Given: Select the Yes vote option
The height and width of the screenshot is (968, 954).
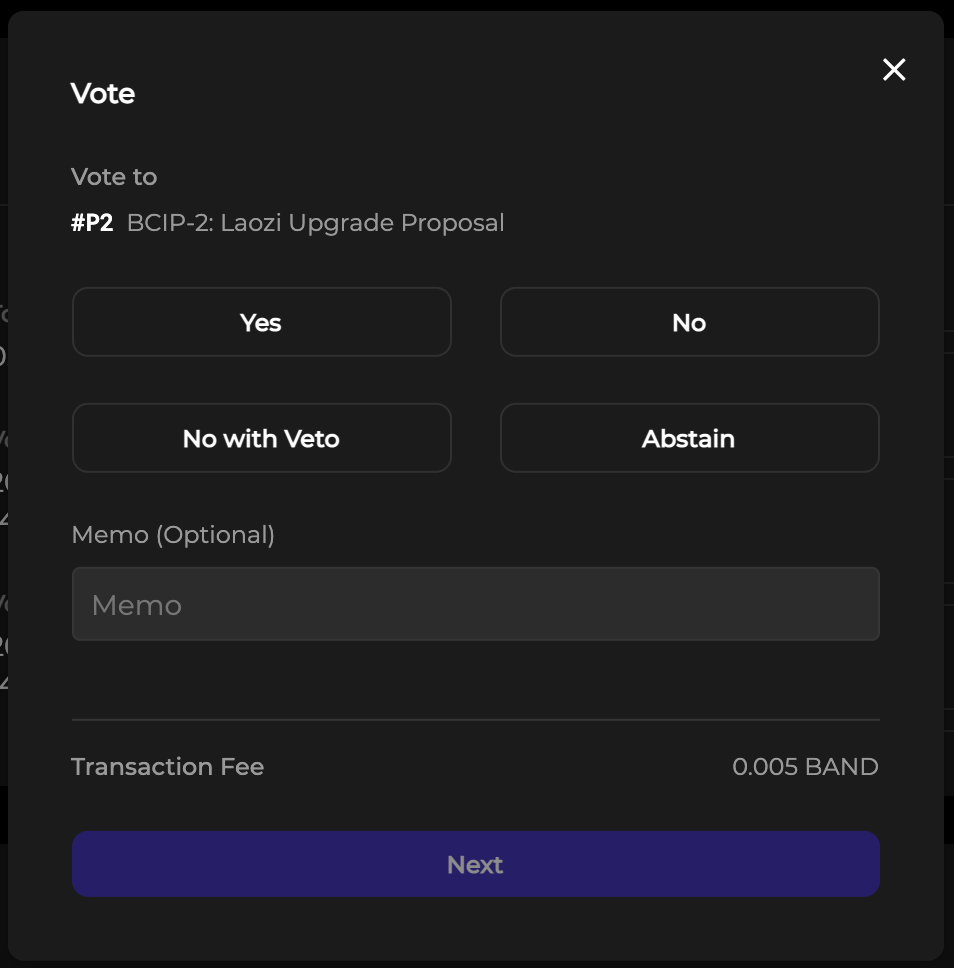Looking at the screenshot, I should coord(261,322).
